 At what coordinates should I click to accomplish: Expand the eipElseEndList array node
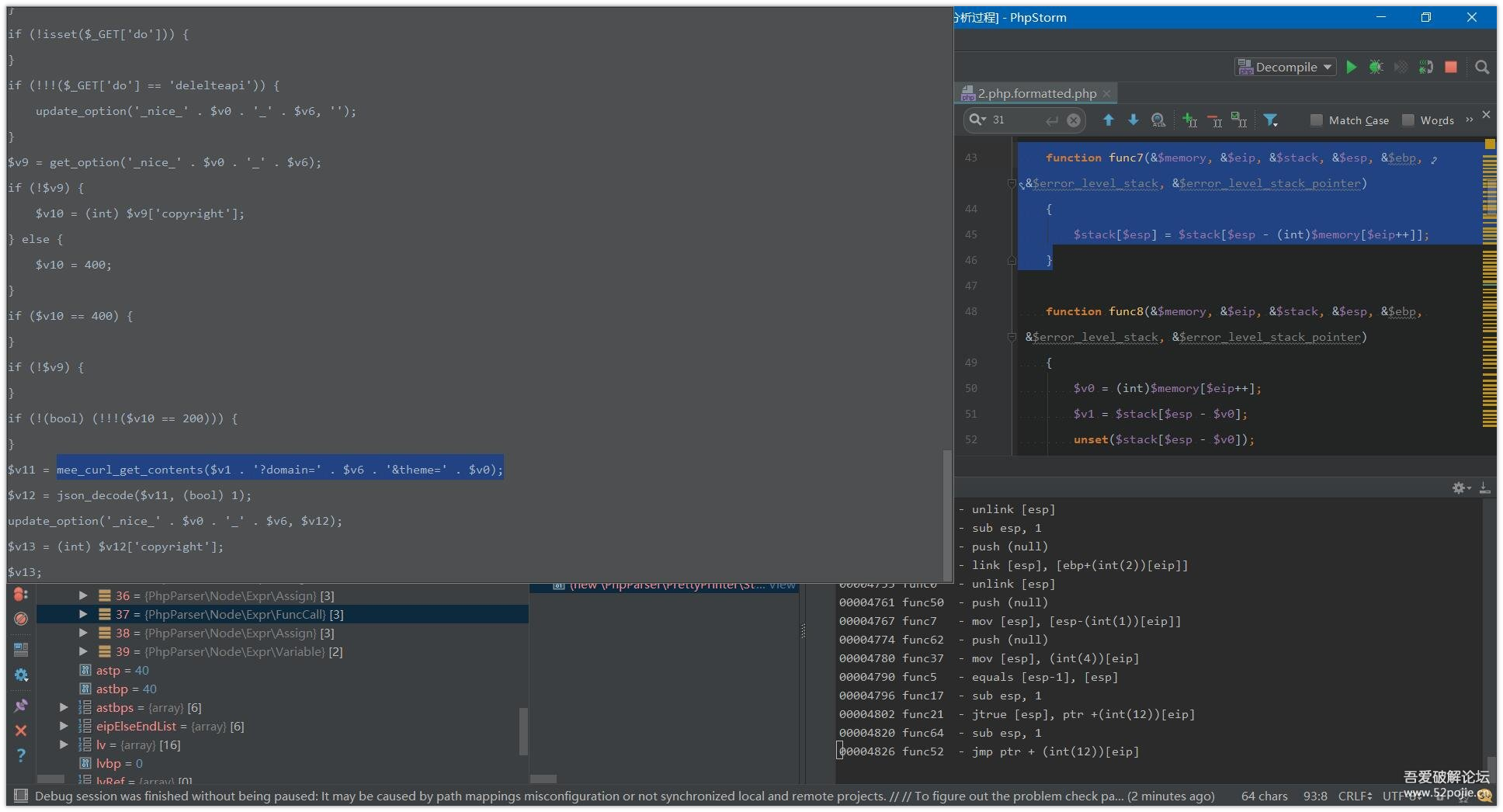pos(64,726)
